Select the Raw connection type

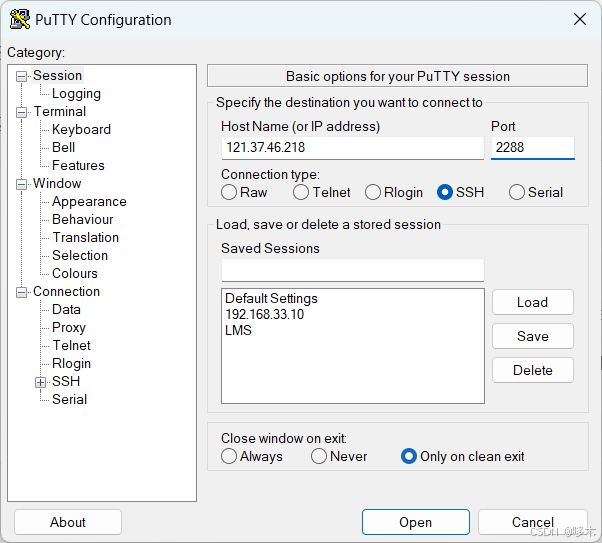tap(229, 192)
